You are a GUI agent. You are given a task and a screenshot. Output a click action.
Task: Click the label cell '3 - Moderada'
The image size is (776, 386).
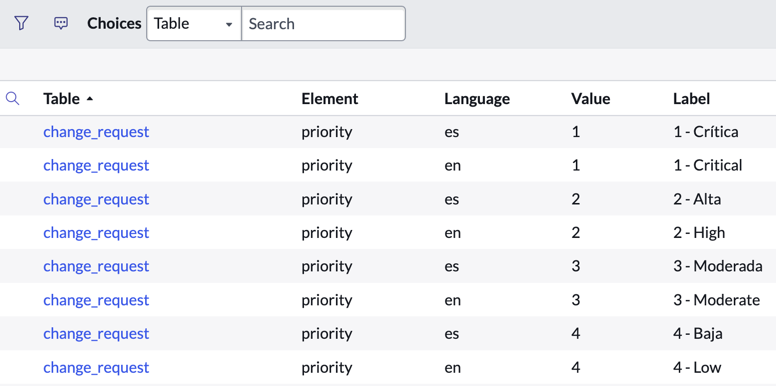click(x=718, y=266)
